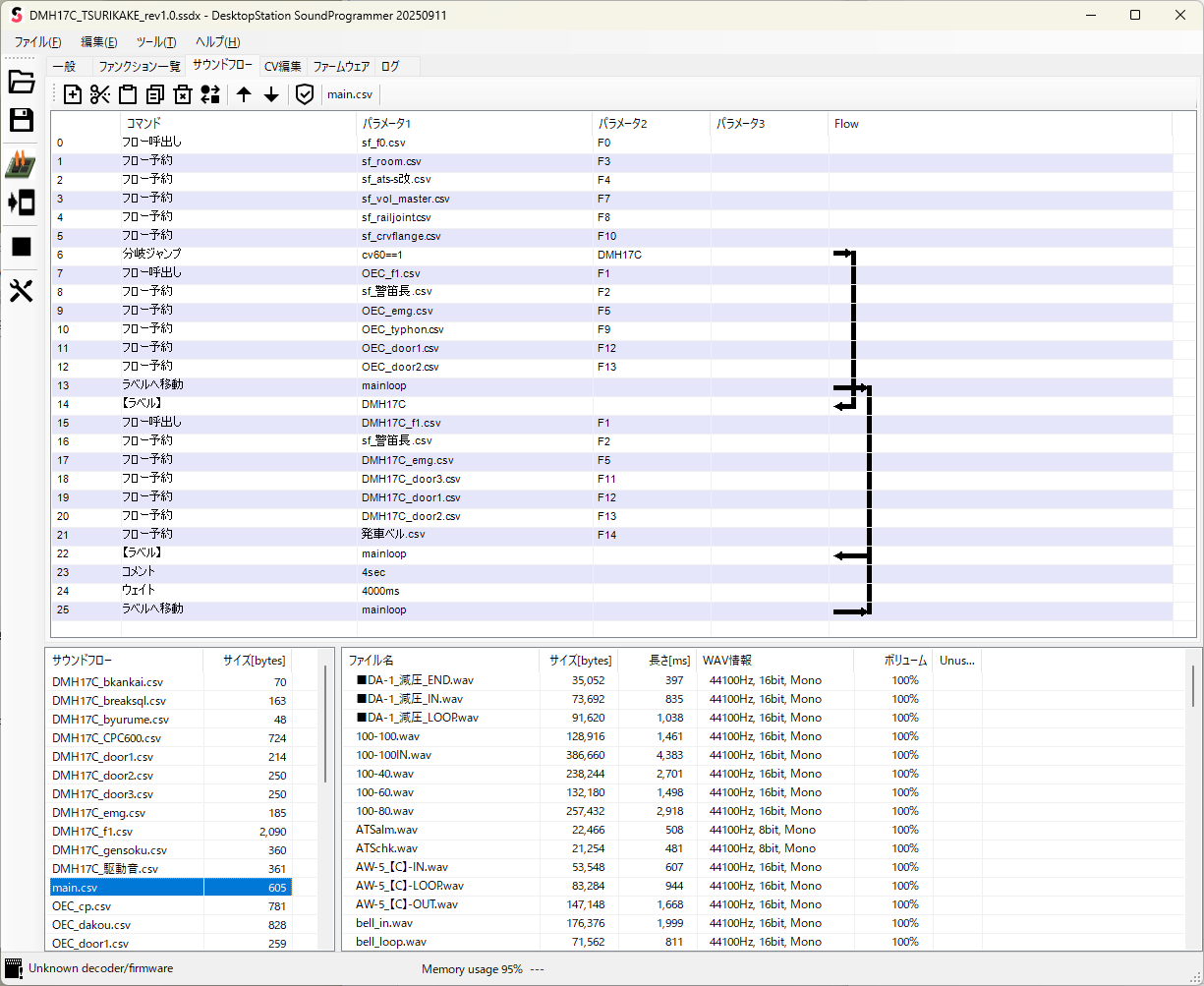This screenshot has height=986, width=1204.
Task: Open the wrench and screwdriver tools icon
Action: (22, 291)
